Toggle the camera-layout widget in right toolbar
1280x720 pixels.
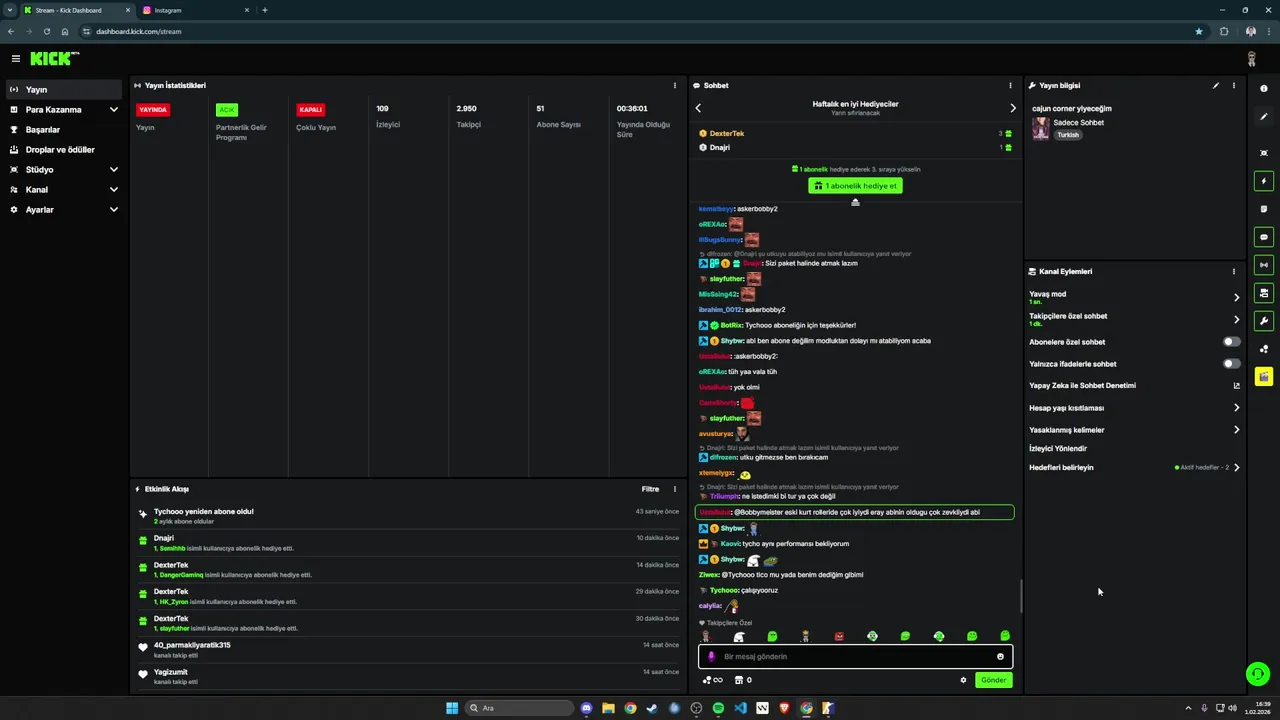pos(1264,293)
